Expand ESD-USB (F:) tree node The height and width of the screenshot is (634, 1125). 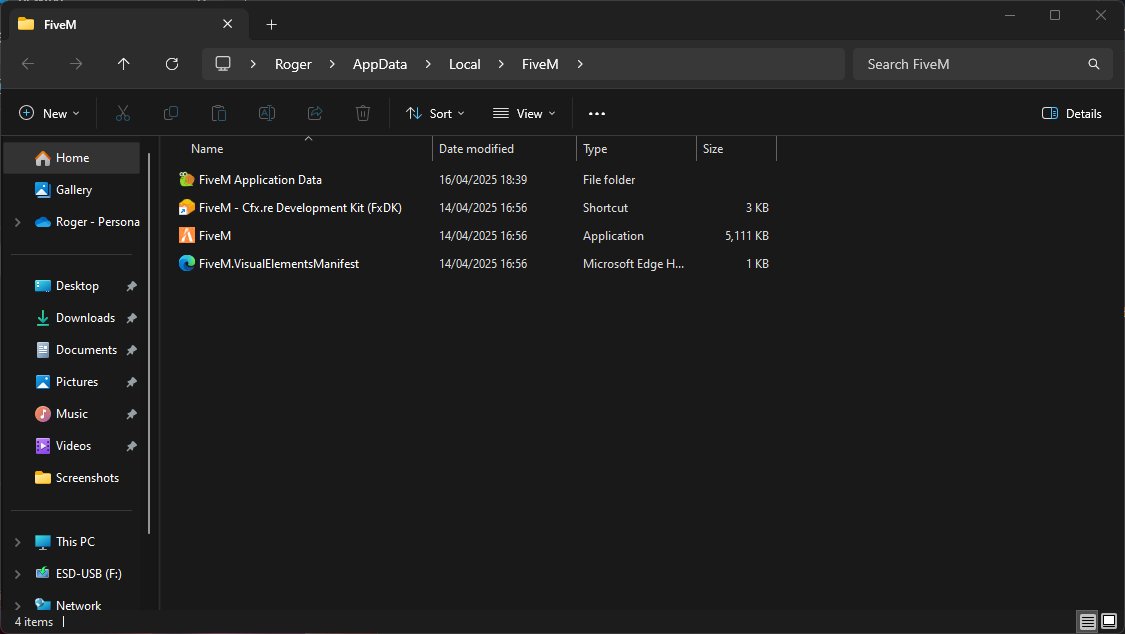pos(18,574)
